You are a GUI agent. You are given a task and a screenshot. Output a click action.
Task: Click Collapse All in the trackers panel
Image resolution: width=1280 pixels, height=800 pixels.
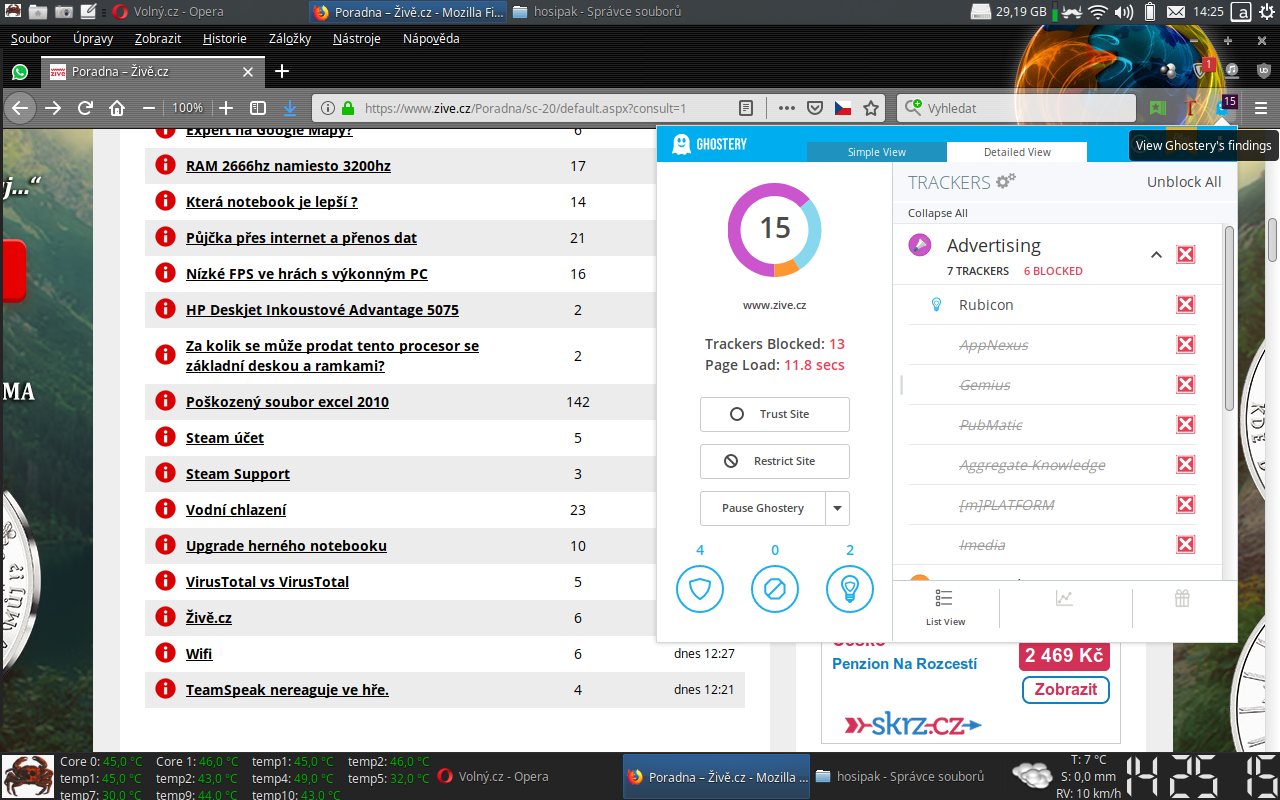click(x=937, y=212)
